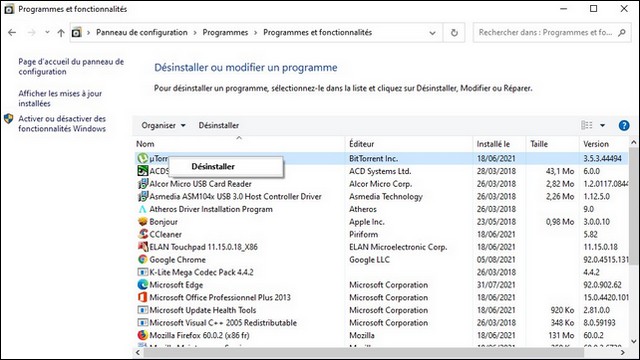Click the Mozilla Firefox icon
Screen dimensions: 640x360
[142, 335]
